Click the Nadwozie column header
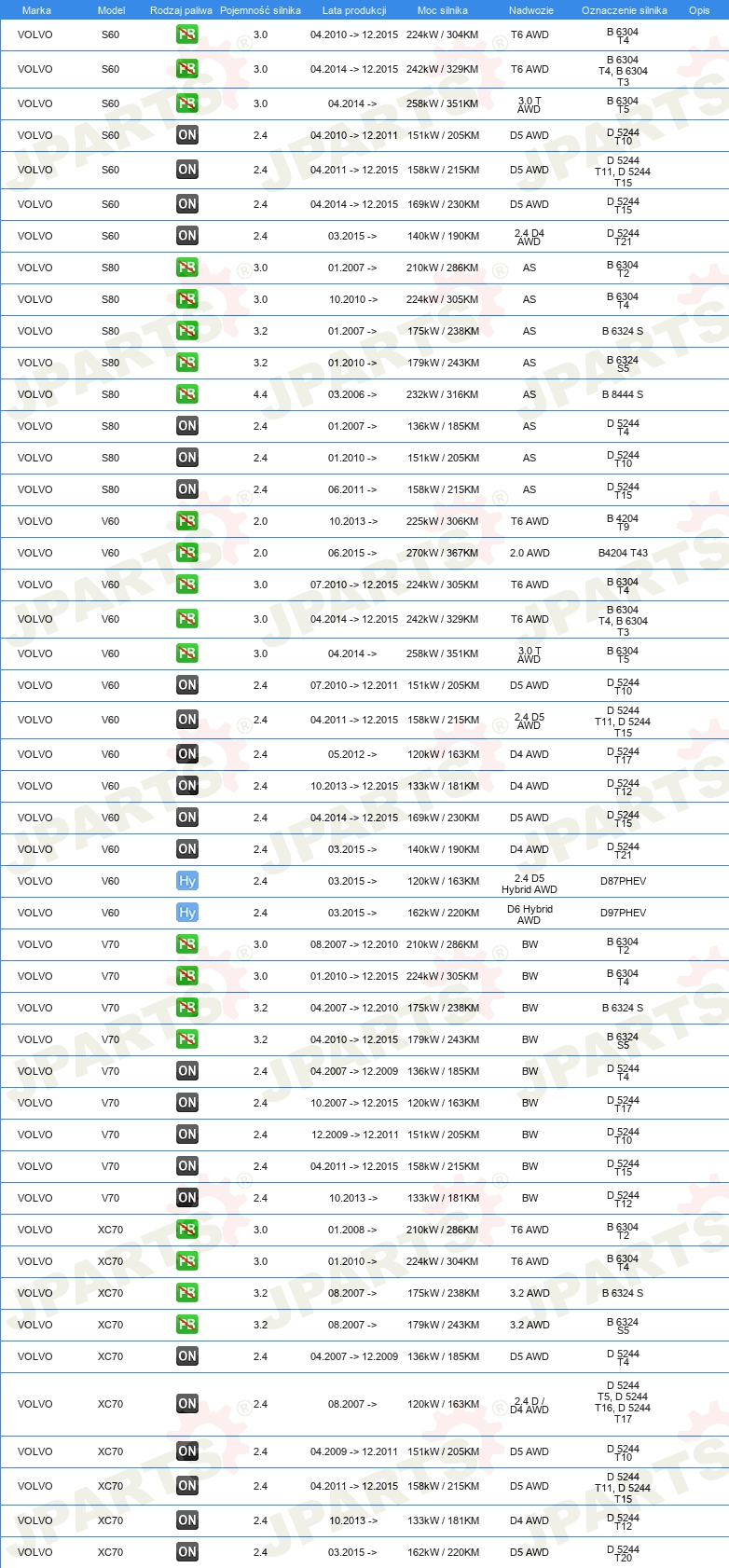Viewport: 729px width, 1568px height. point(531,10)
